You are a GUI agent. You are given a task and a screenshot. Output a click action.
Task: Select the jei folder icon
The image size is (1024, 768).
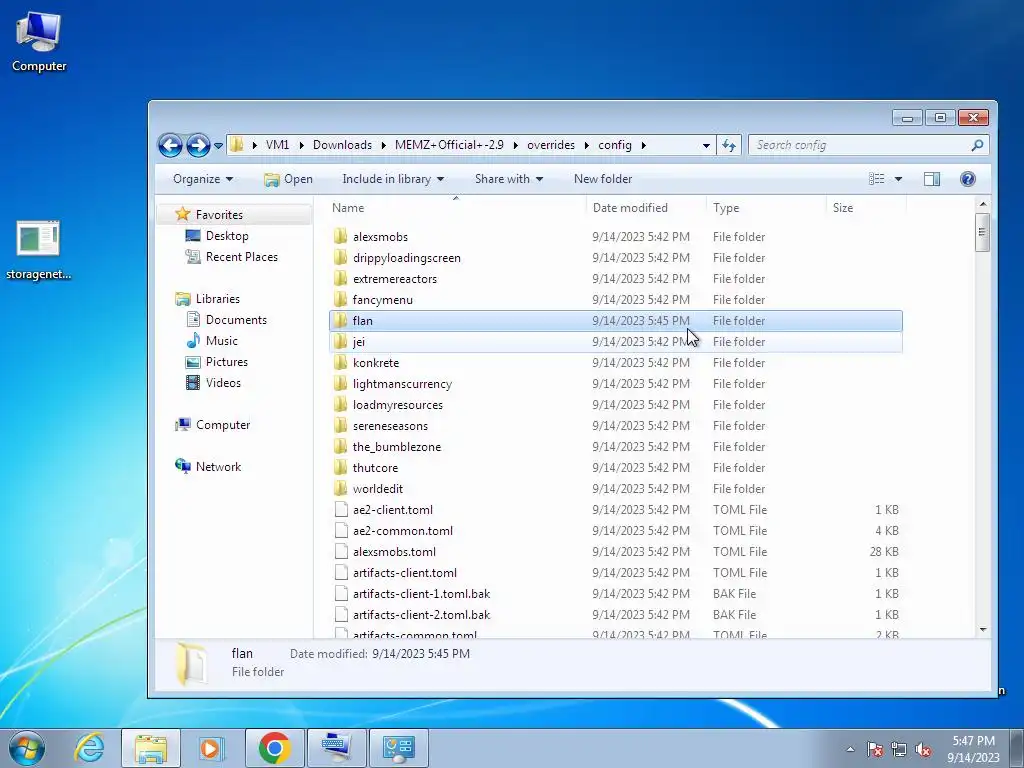[340, 342]
